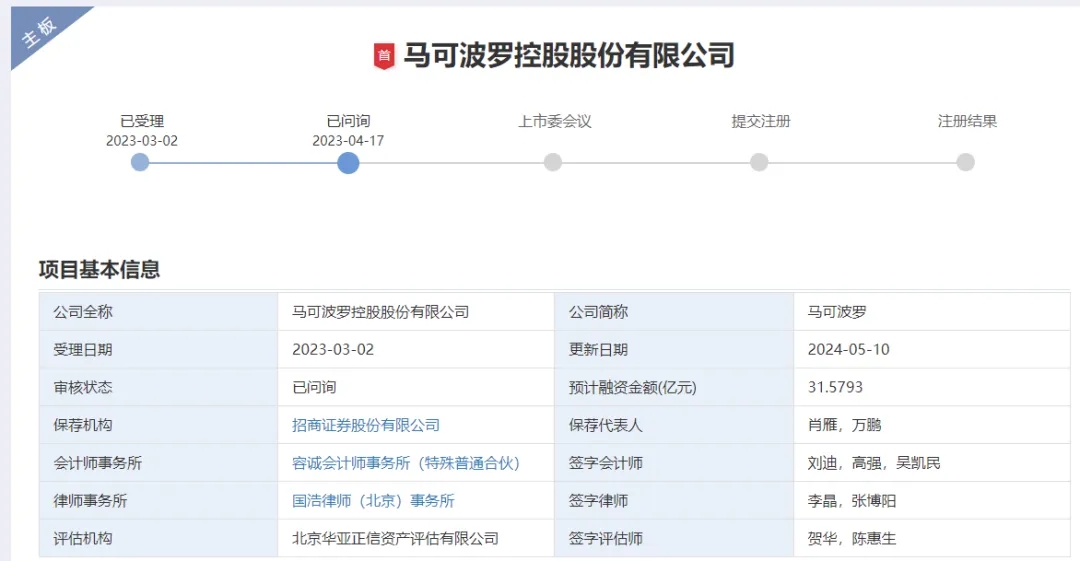
Task: Click the lawyers 李晶，张博阳
Action: tap(852, 501)
